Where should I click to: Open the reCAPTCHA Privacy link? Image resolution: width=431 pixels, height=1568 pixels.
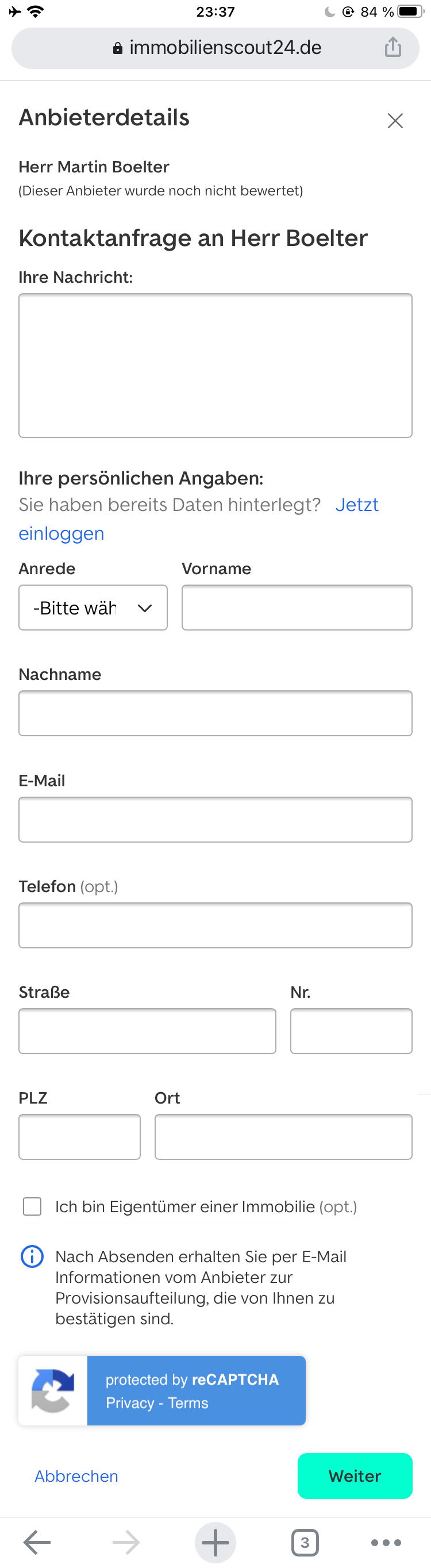(130, 1402)
